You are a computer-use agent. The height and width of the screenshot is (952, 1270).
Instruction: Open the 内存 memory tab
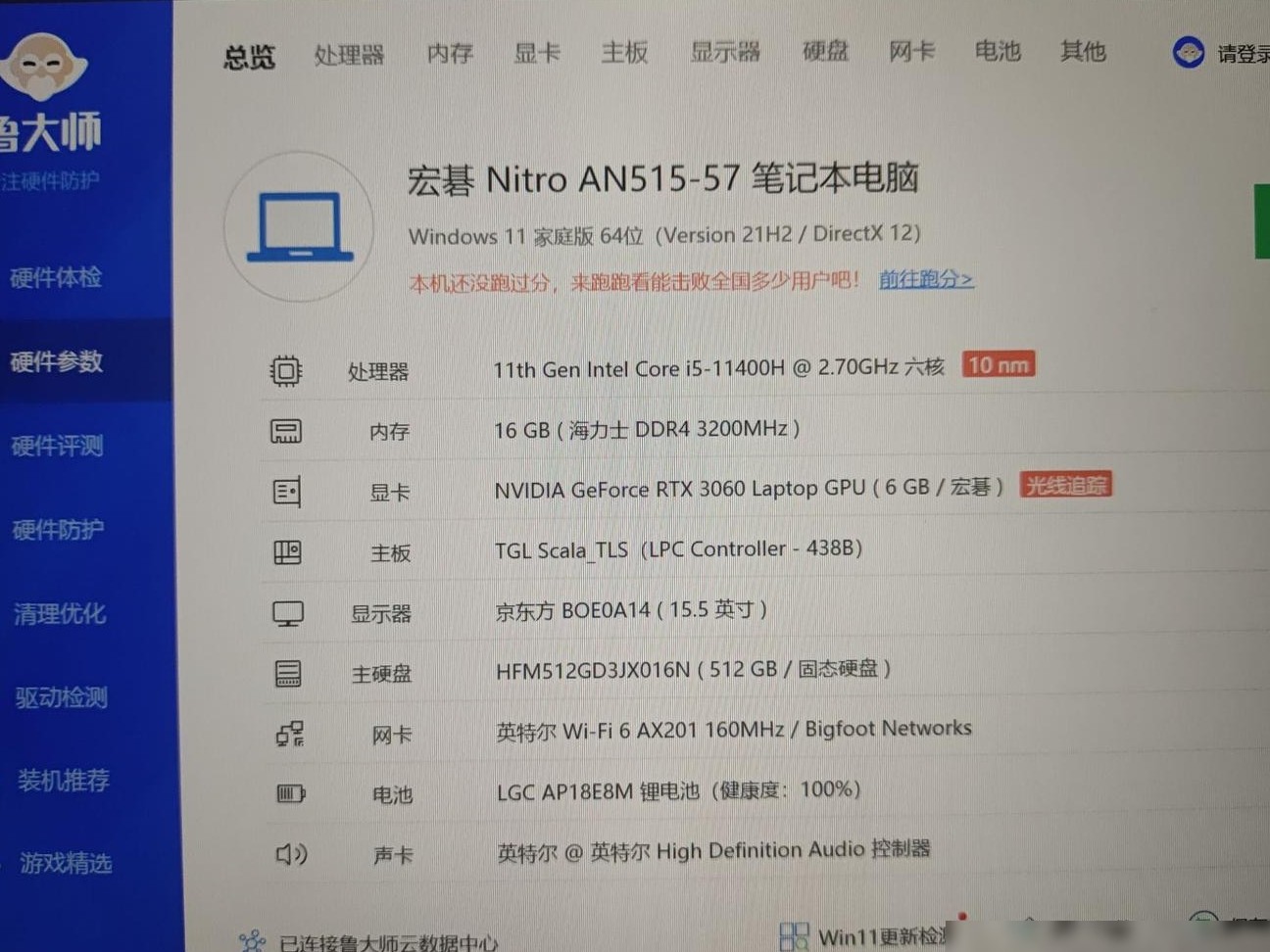pos(450,53)
